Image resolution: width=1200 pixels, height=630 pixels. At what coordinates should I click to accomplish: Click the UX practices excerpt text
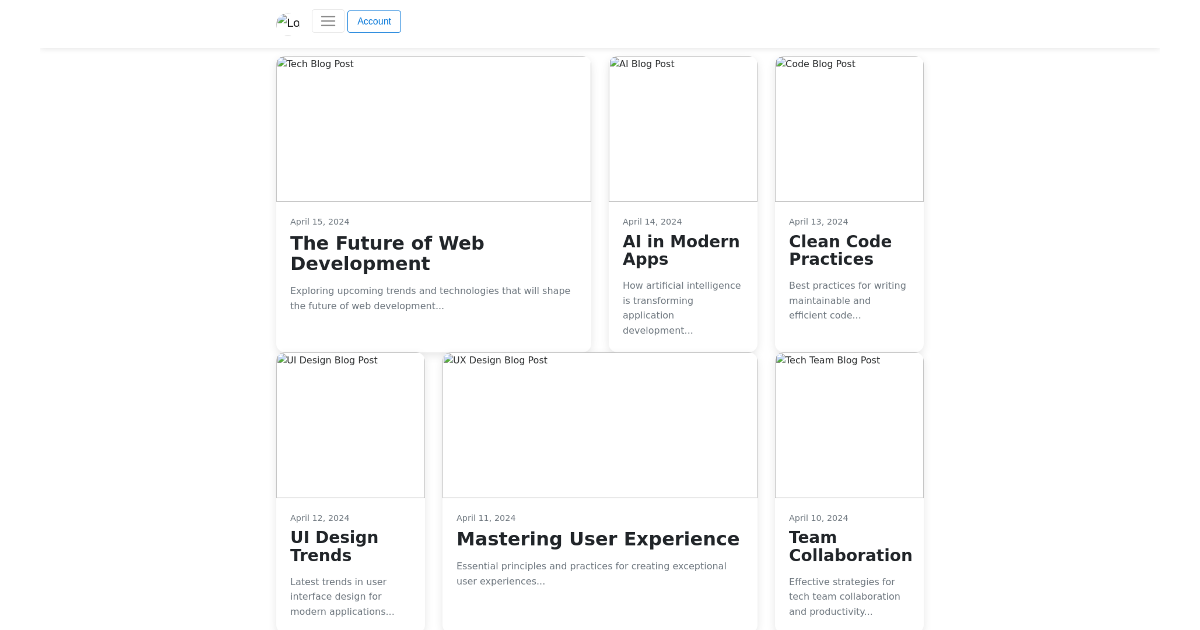pos(592,573)
